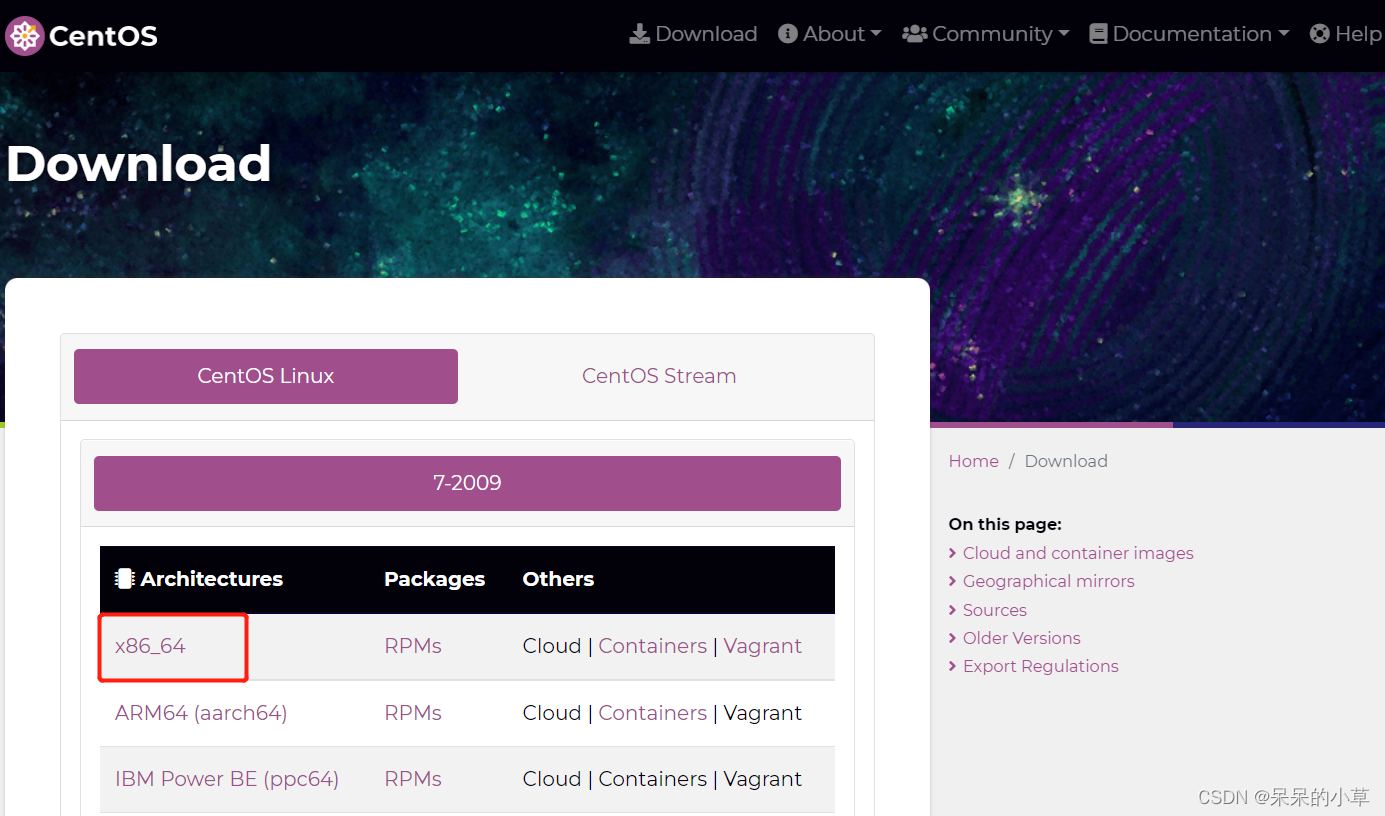Click Vagrant in the ppc64 row
Screen dimensions: 1385x816
point(763,779)
